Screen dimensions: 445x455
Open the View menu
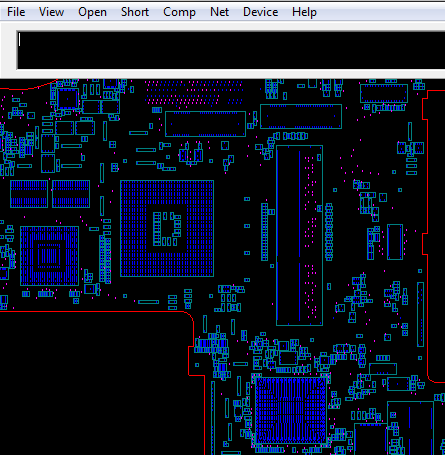pos(51,12)
